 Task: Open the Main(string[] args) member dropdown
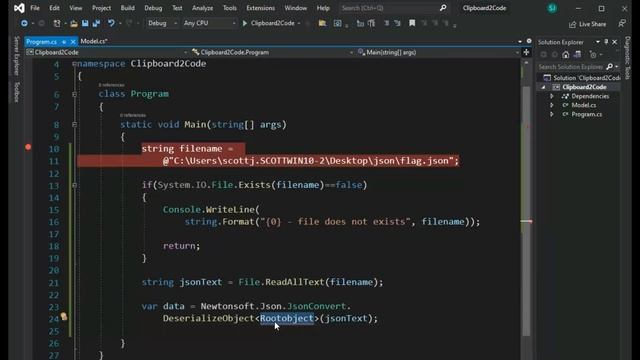(438, 52)
